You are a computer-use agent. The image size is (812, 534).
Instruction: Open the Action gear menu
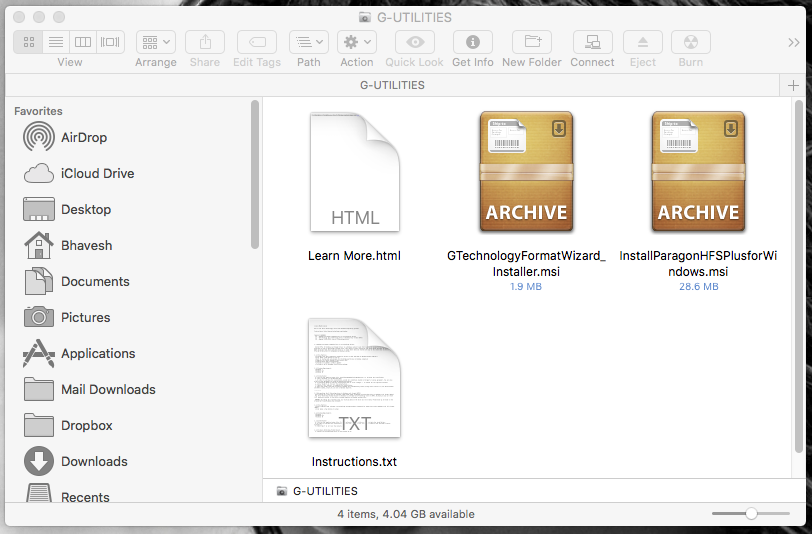[x=357, y=42]
